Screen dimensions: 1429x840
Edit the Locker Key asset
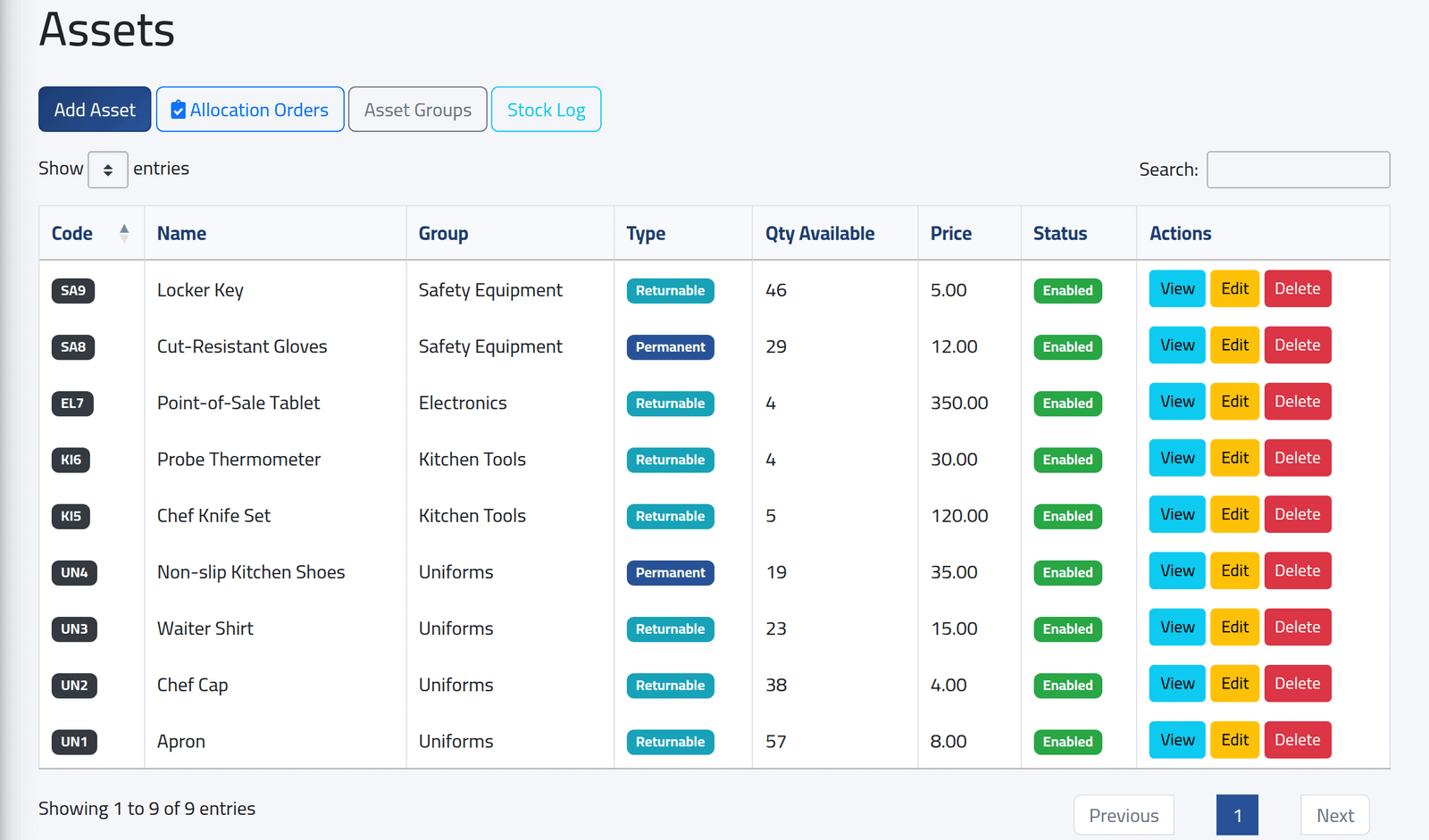[x=1235, y=289]
